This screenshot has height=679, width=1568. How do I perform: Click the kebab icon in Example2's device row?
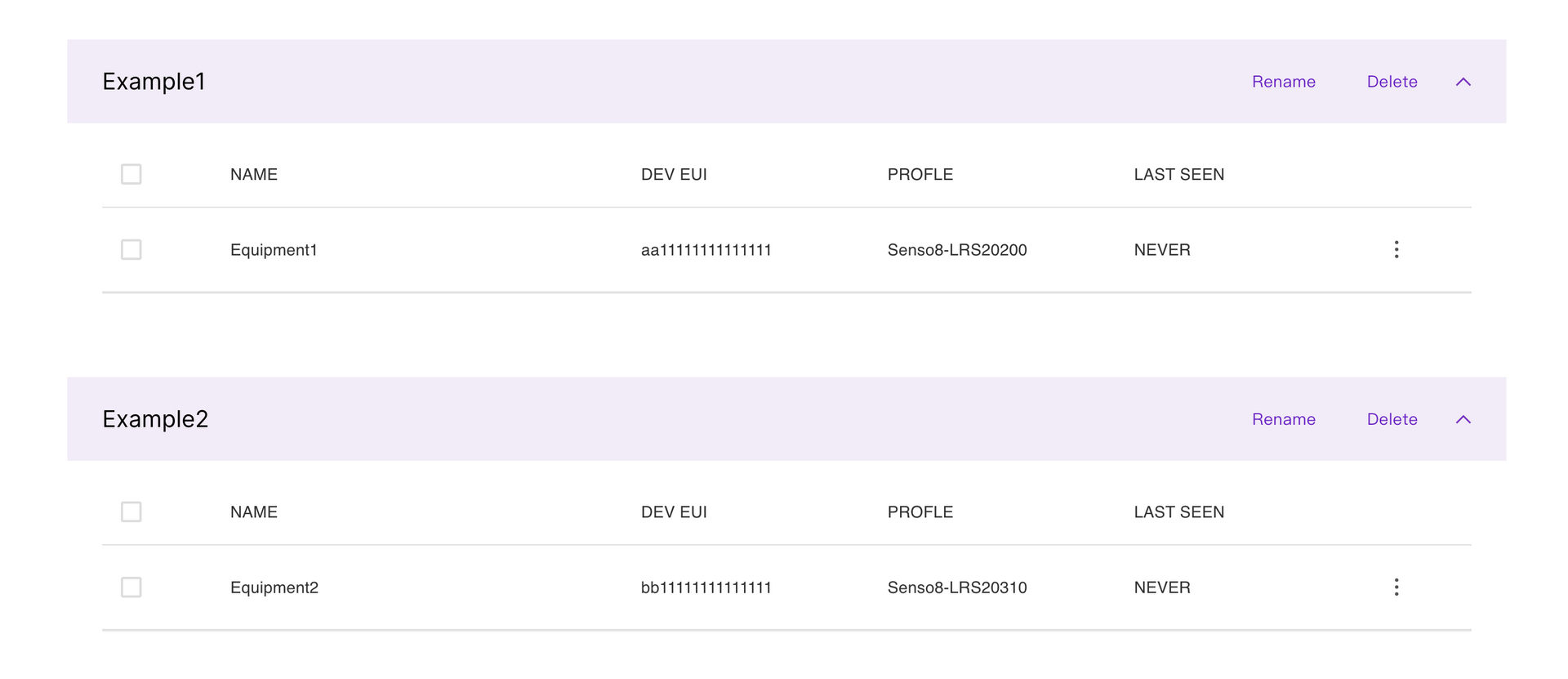[x=1396, y=587]
